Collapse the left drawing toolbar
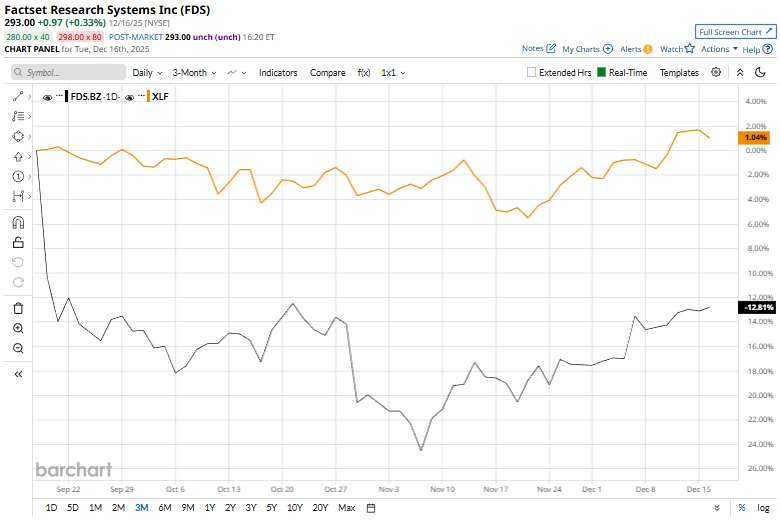 tap(18, 374)
